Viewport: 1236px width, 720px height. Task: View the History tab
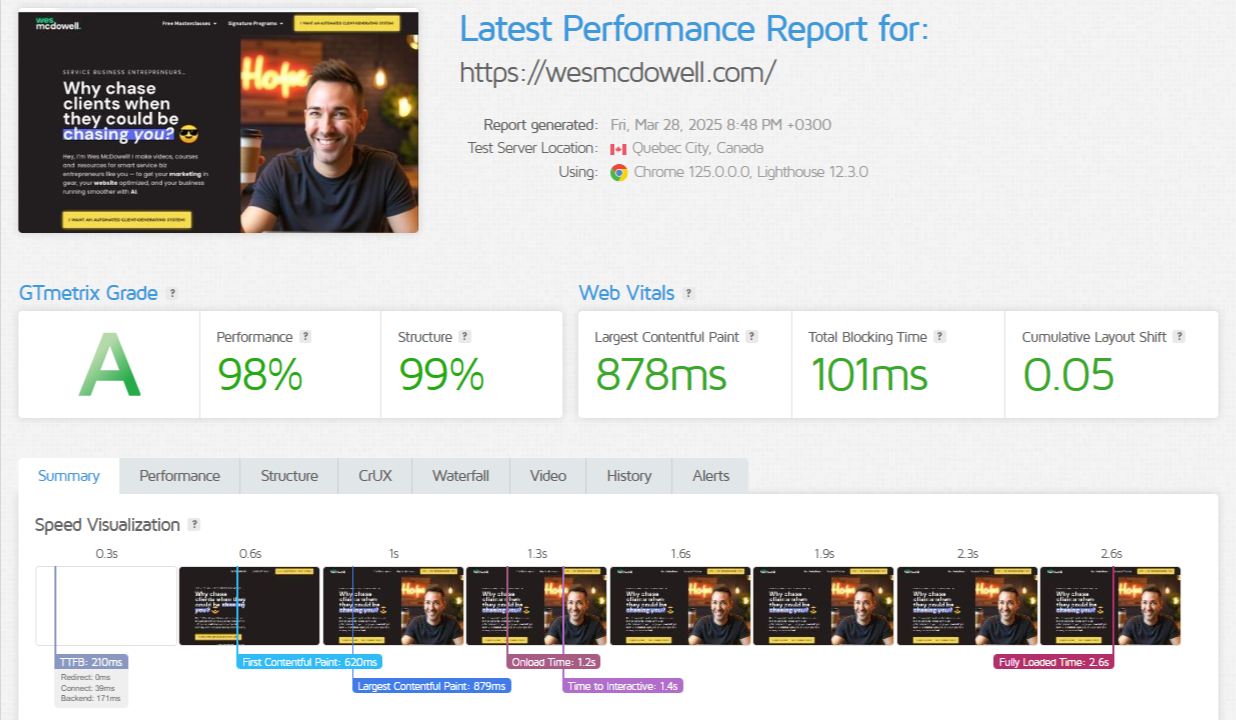point(629,476)
